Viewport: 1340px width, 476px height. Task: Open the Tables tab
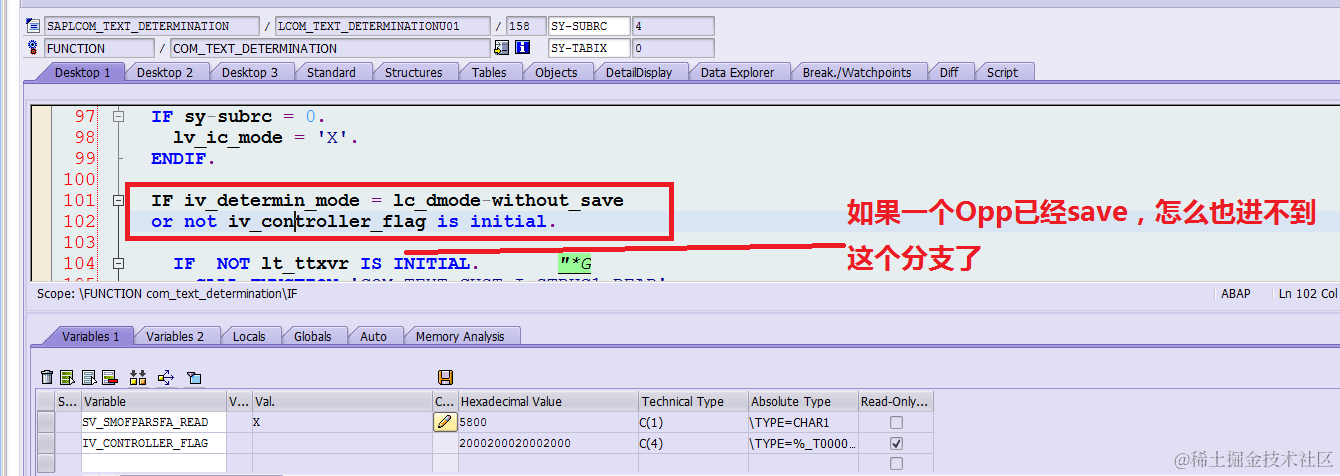coord(489,72)
